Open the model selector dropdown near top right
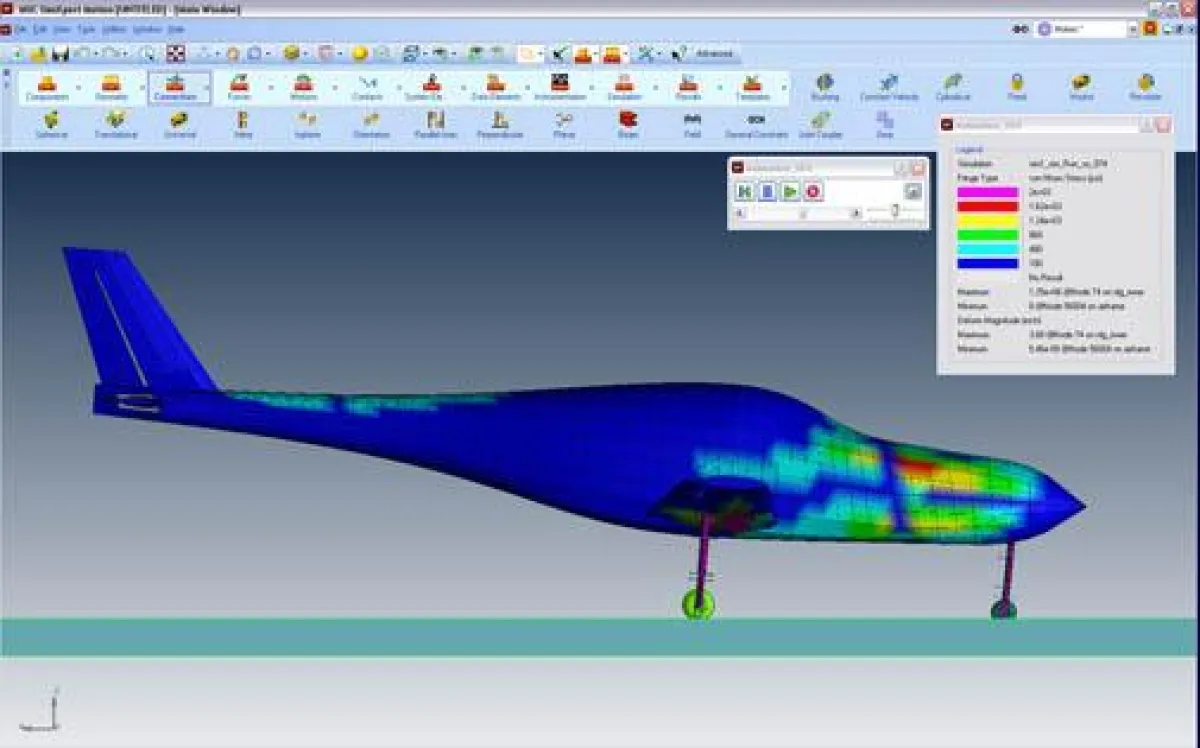 (x=1132, y=29)
